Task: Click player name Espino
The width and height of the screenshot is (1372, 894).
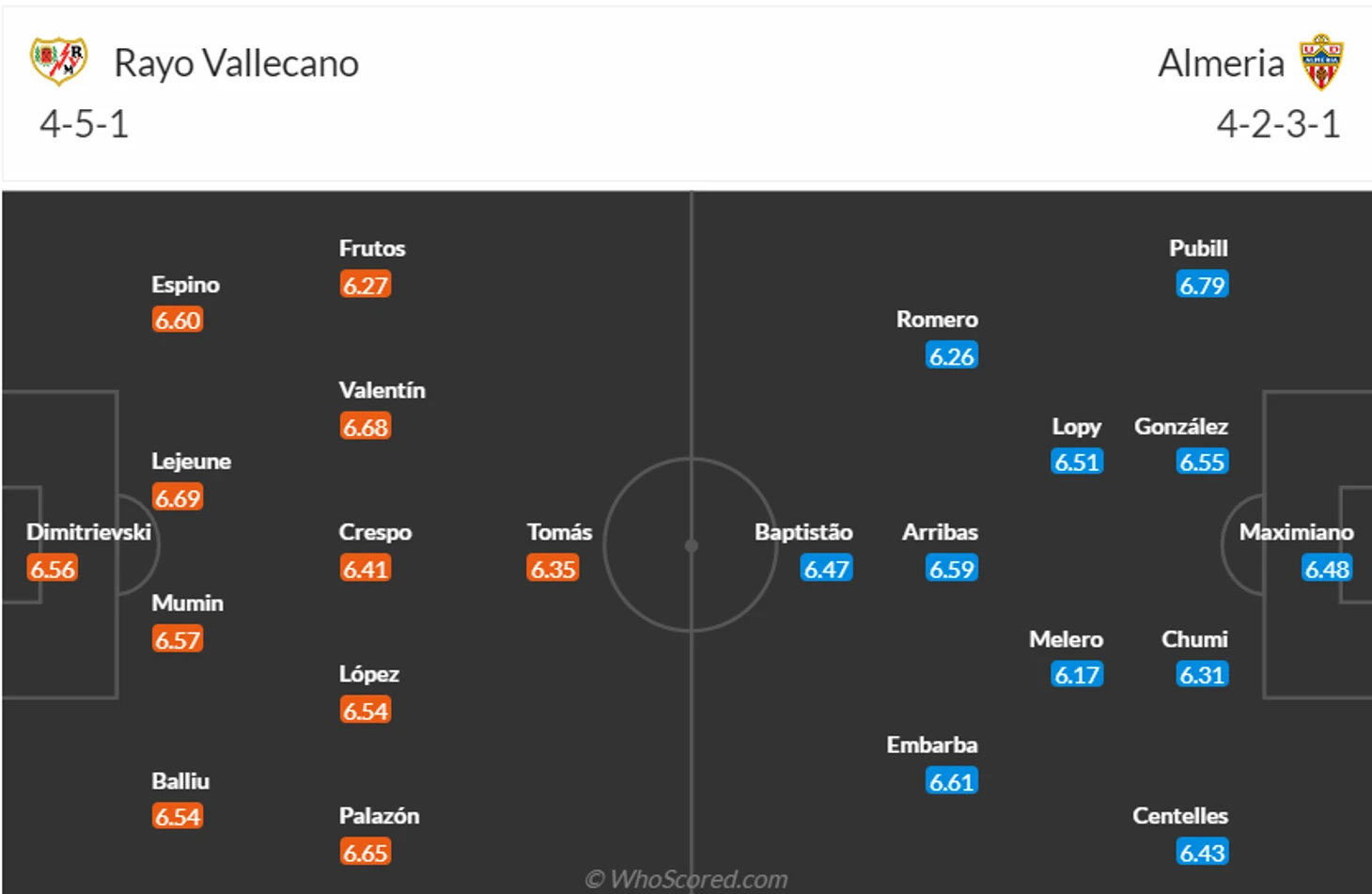Action: click(x=185, y=285)
